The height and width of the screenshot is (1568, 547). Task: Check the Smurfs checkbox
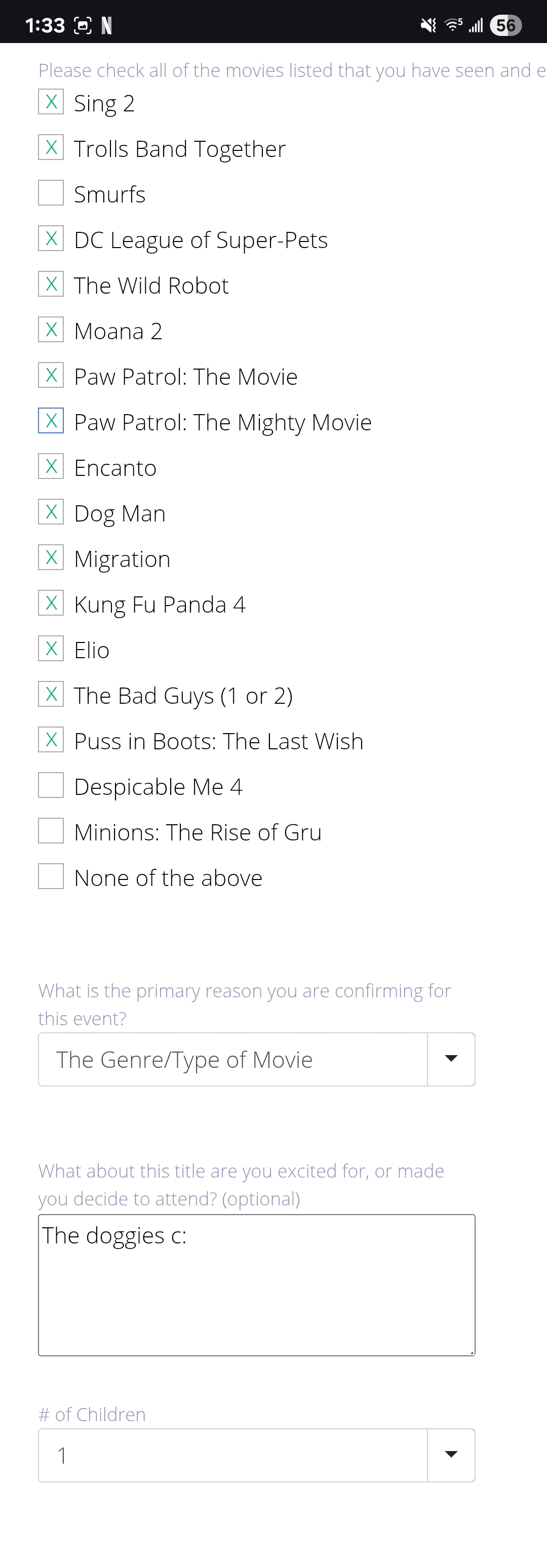click(51, 193)
